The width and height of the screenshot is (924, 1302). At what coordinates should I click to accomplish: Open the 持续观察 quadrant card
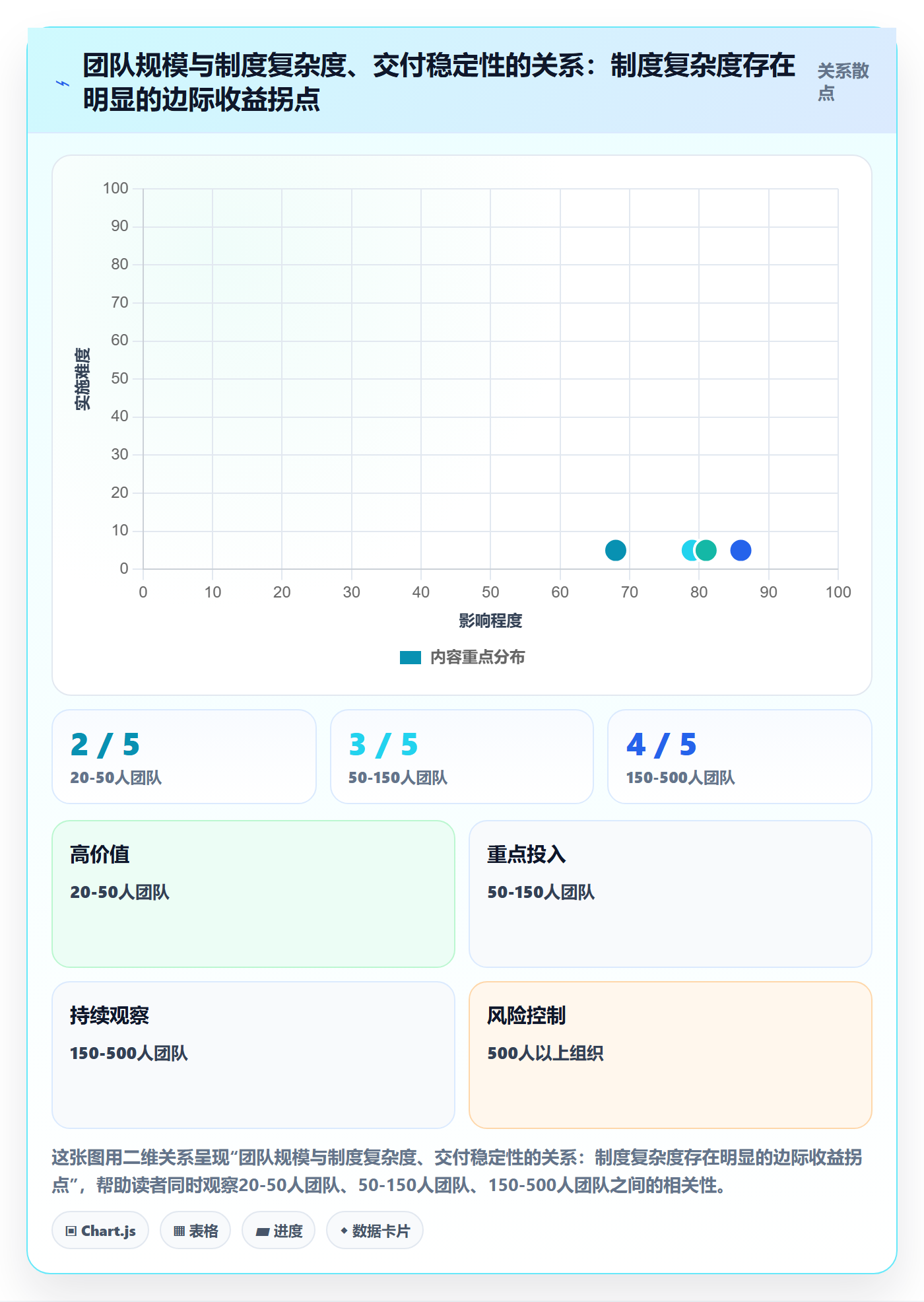click(x=253, y=1055)
